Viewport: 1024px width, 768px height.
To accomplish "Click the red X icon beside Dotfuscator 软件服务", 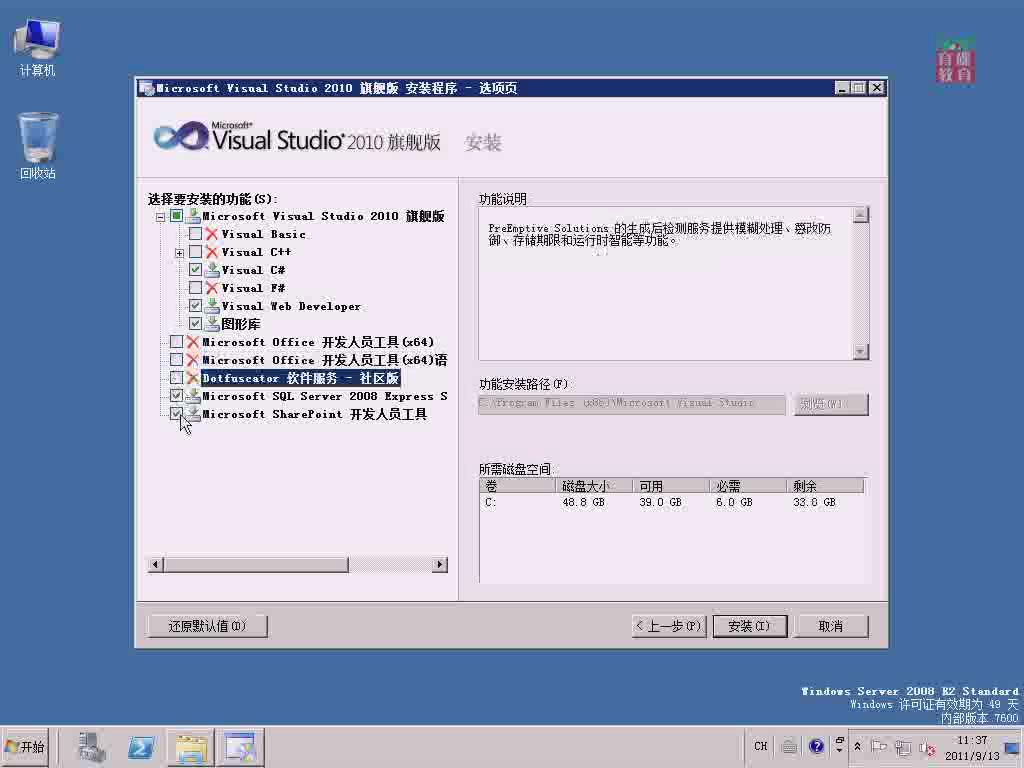I will point(192,378).
